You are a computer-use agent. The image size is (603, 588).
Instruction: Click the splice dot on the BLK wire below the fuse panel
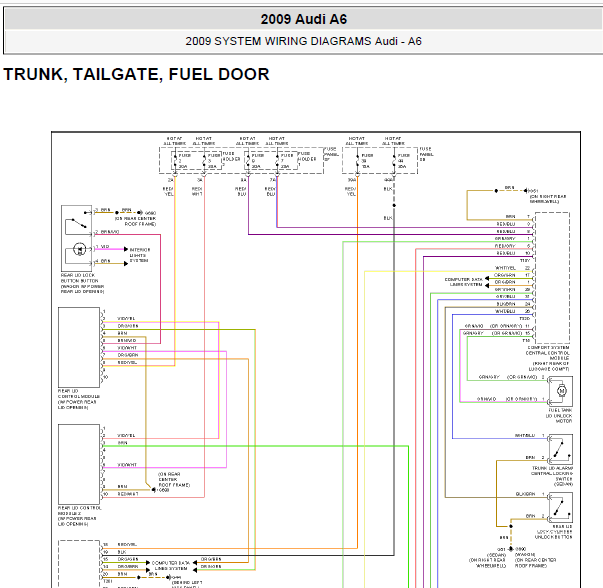coord(394,205)
